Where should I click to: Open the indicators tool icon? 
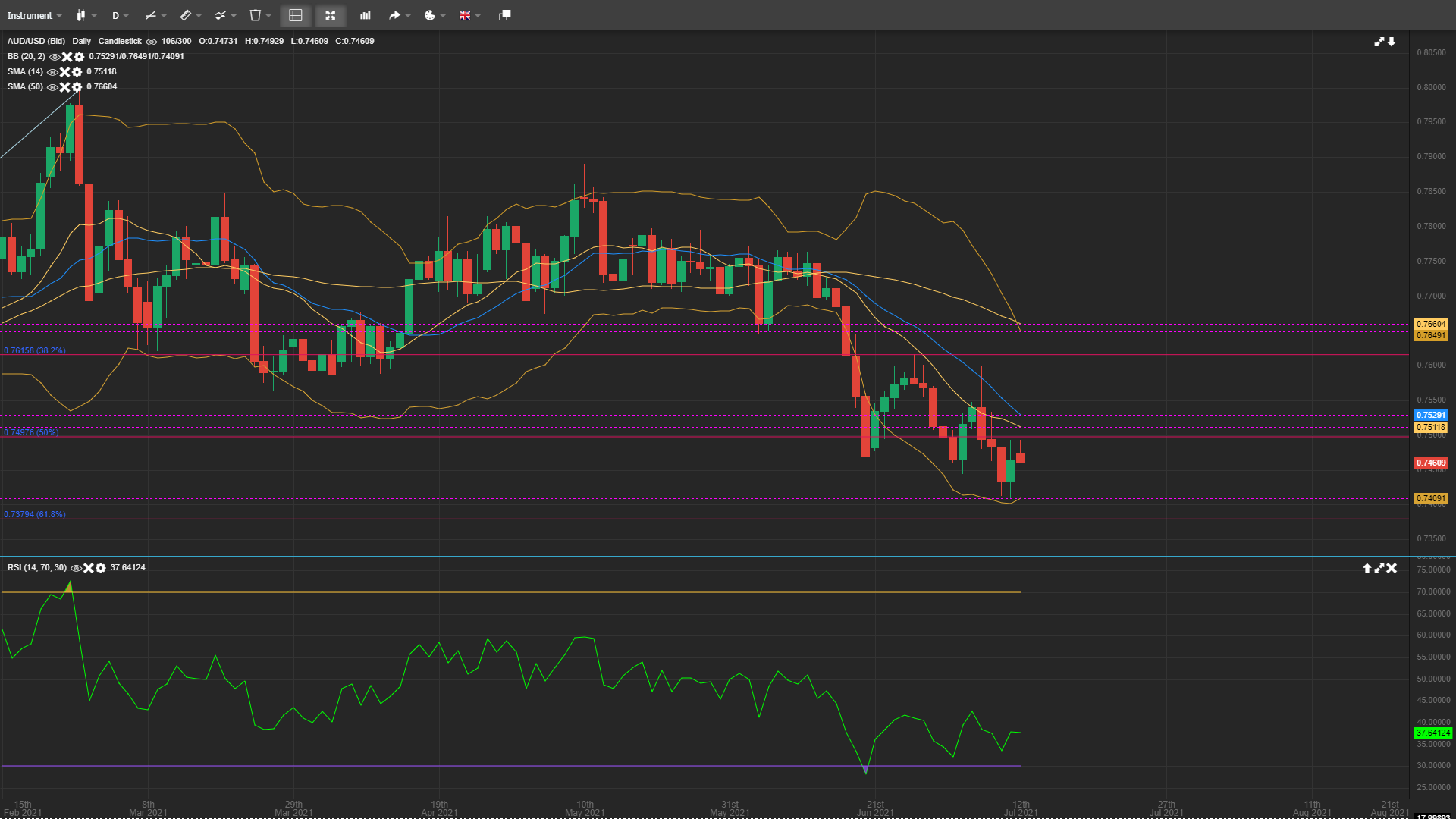[x=220, y=15]
